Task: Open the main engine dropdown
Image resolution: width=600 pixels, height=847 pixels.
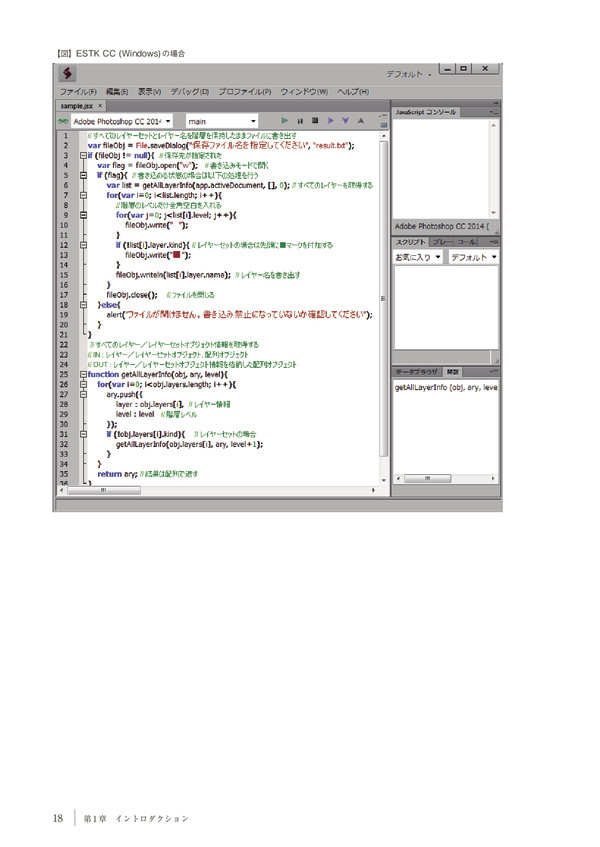Action: pos(222,121)
